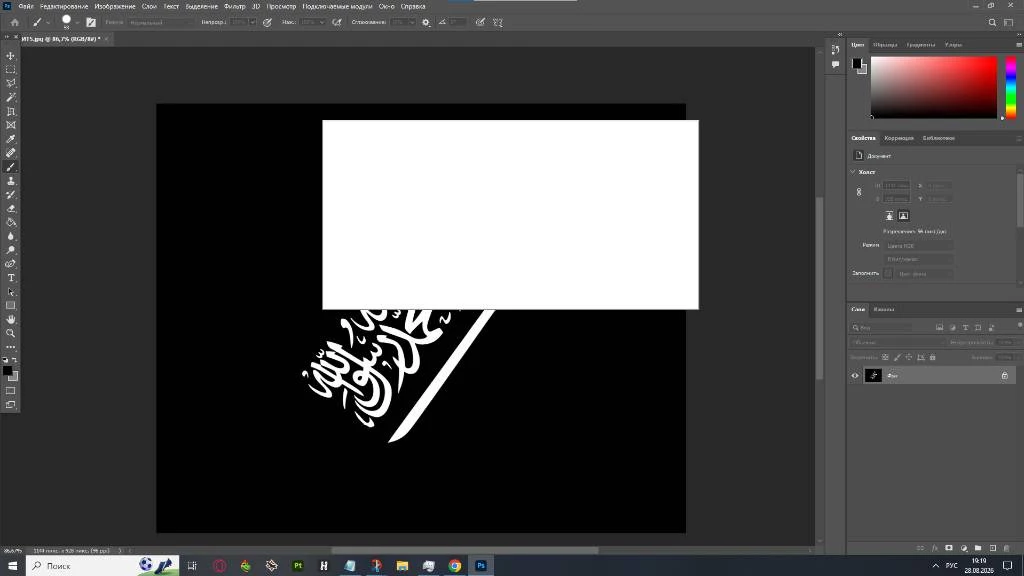This screenshot has width=1024, height=576.
Task: Select the Brush tool in the tools panel
Action: coord(10,167)
